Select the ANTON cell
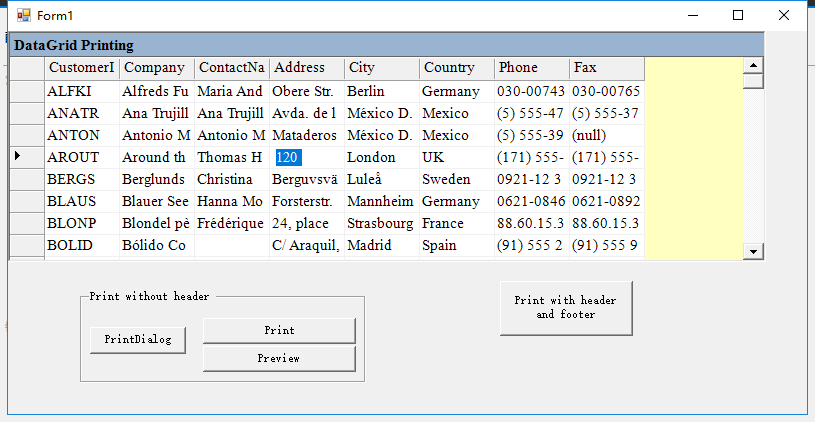 click(82, 135)
